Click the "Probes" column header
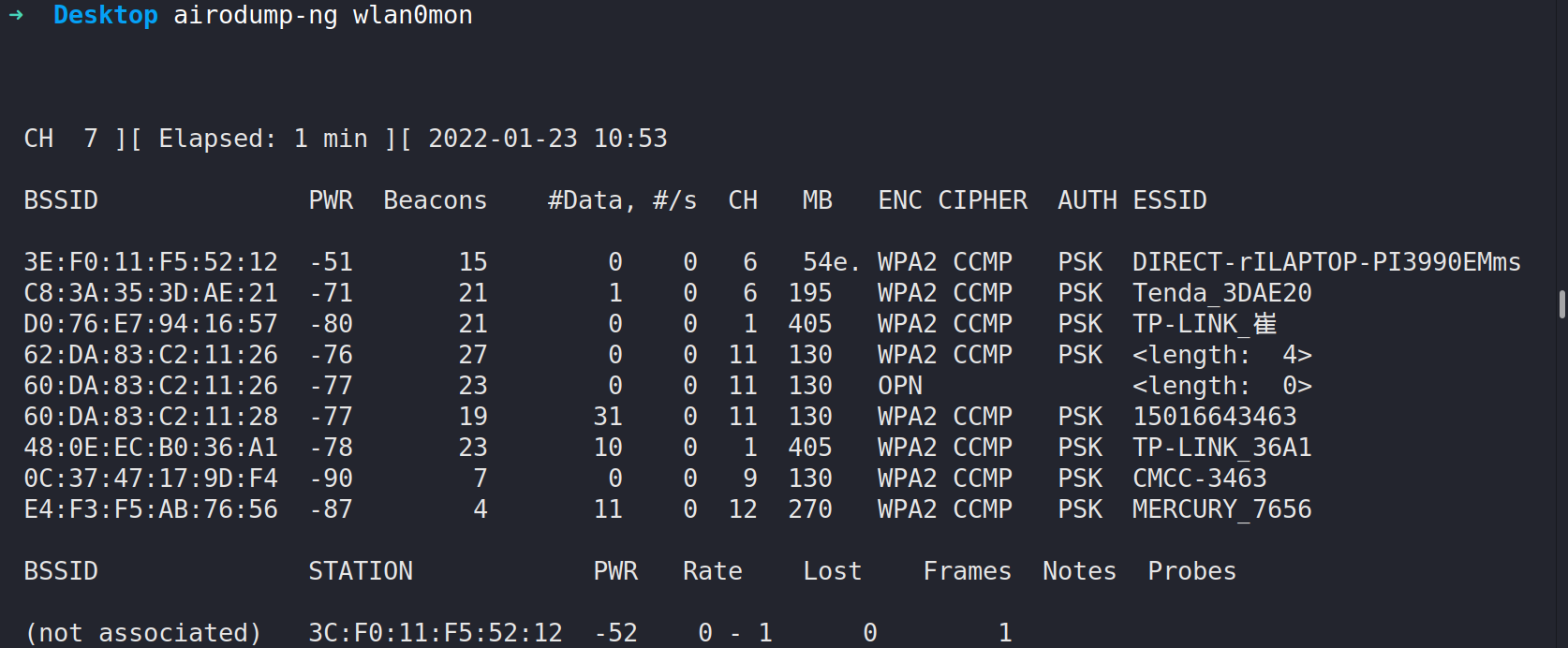This screenshot has height=648, width=1568. 1191,571
